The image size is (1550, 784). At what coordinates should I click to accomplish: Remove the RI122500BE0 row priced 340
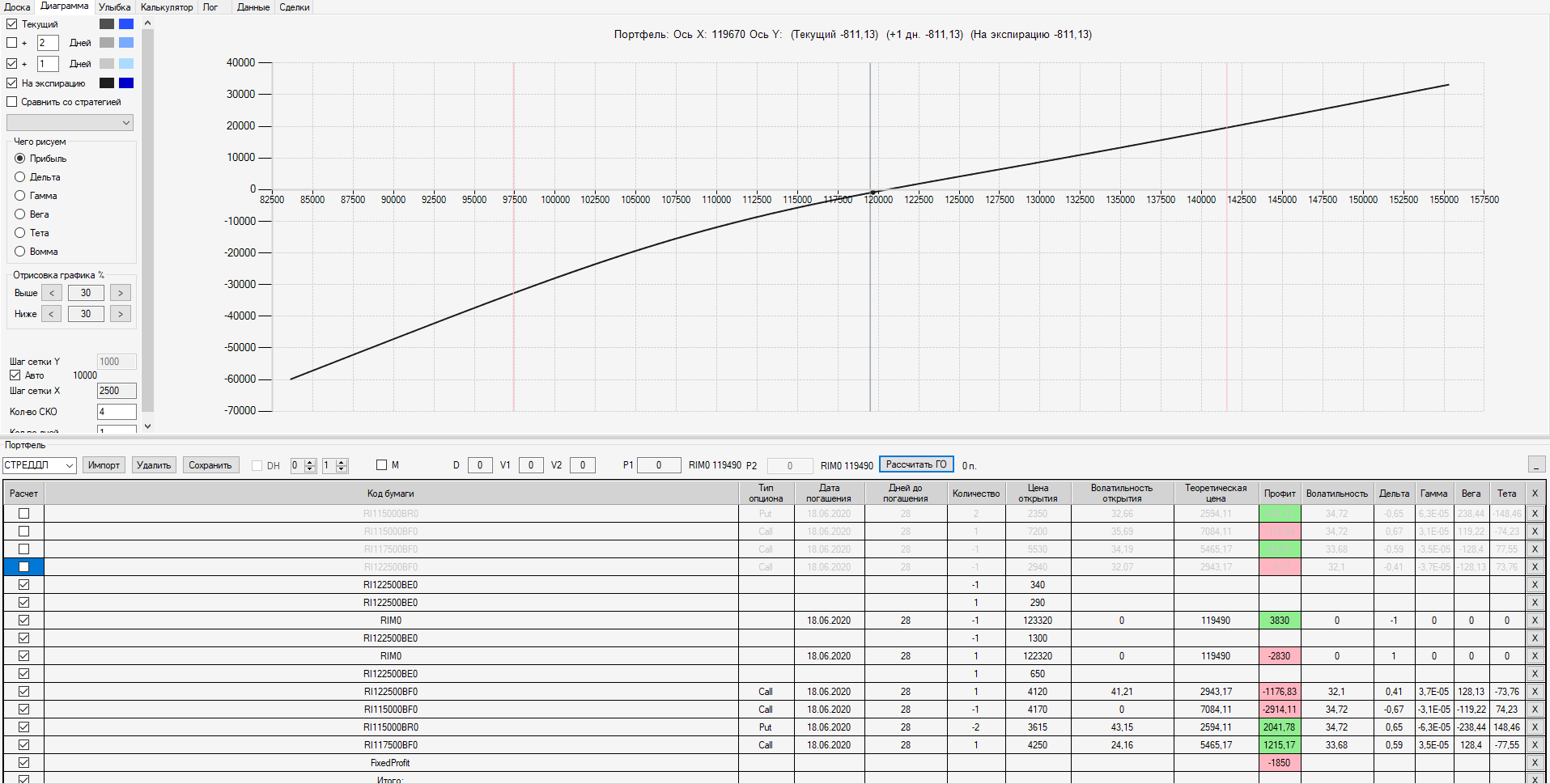coord(1535,585)
